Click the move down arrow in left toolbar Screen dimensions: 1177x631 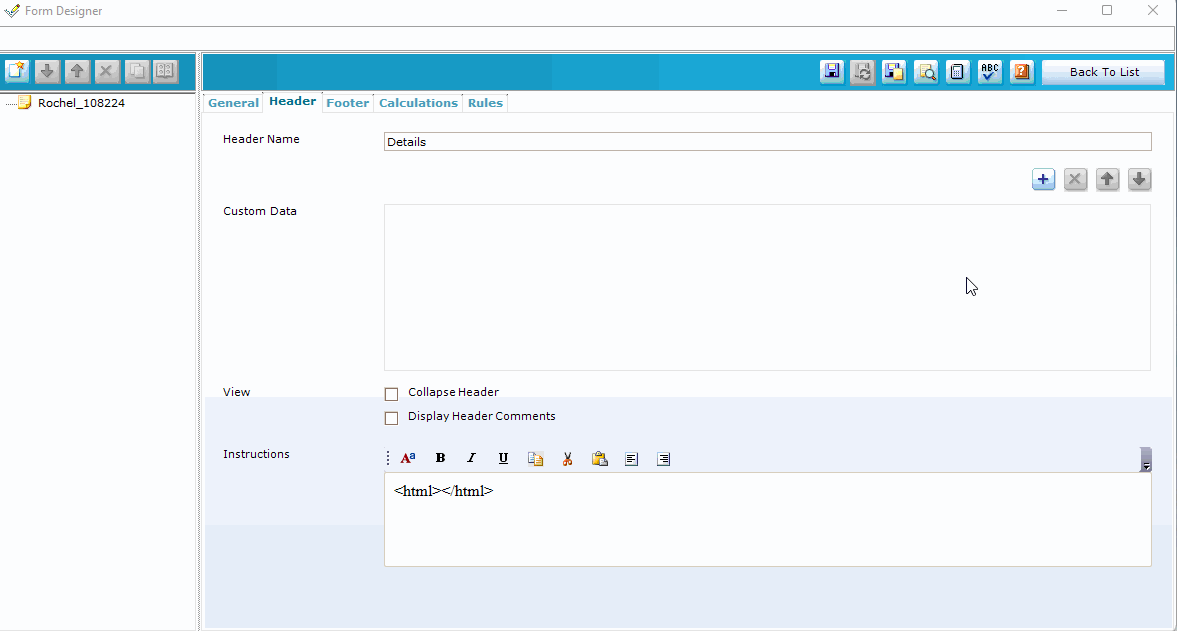[x=47, y=71]
